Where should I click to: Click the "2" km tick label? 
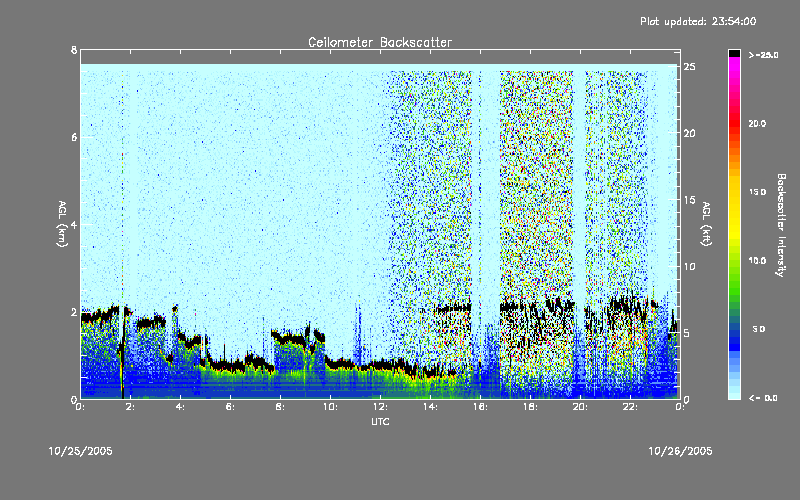74,312
